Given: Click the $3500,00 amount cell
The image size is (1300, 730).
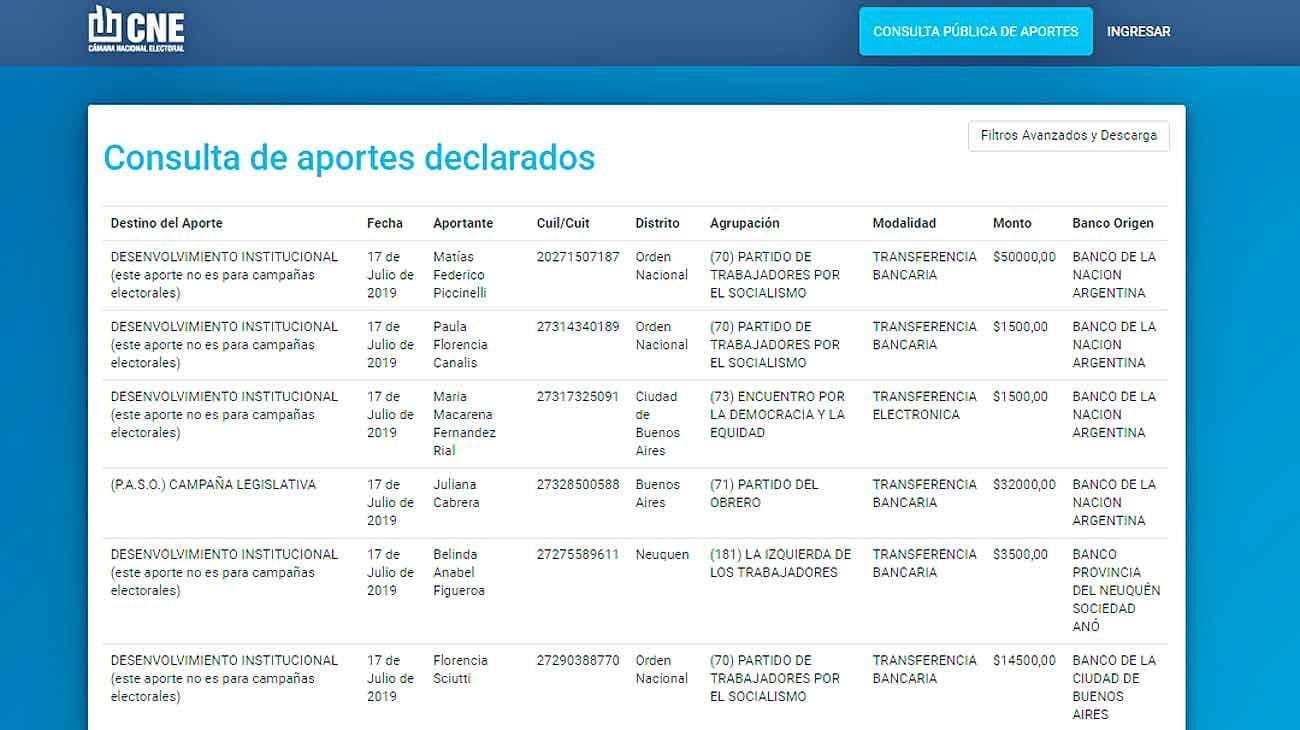Looking at the screenshot, I should pyautogui.click(x=1020, y=555).
